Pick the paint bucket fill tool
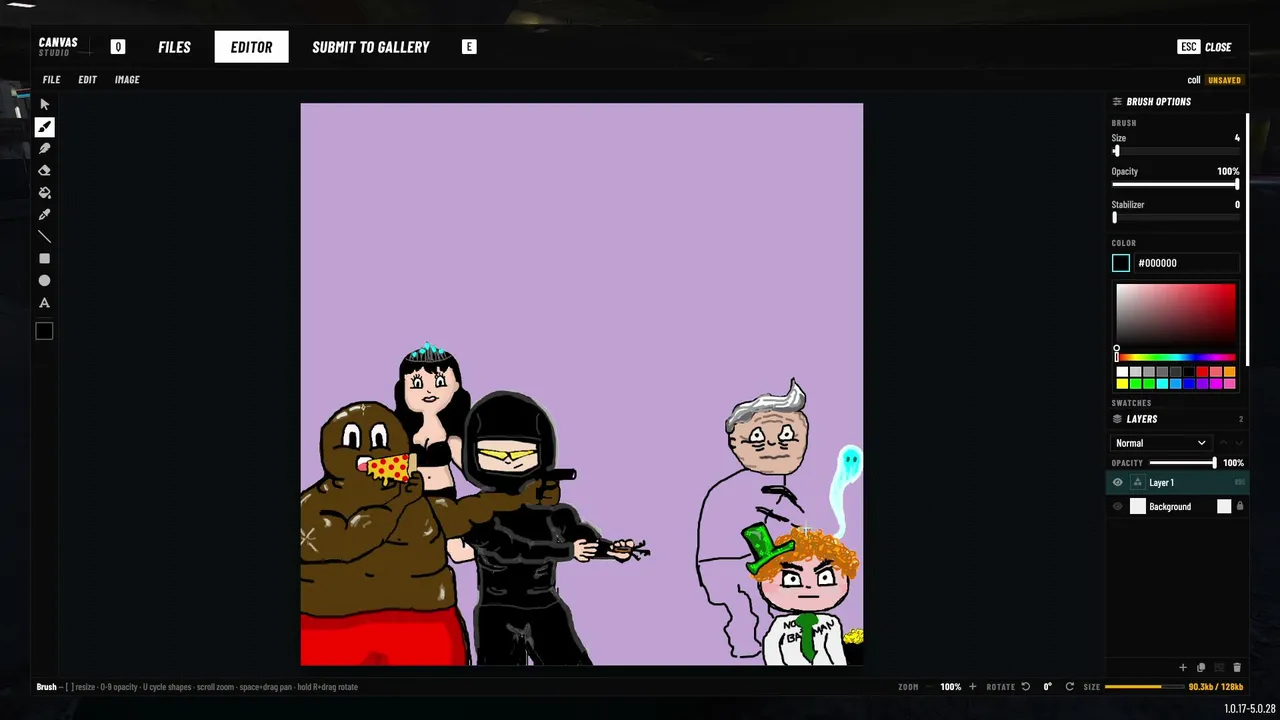This screenshot has width=1280, height=720. pyautogui.click(x=44, y=193)
